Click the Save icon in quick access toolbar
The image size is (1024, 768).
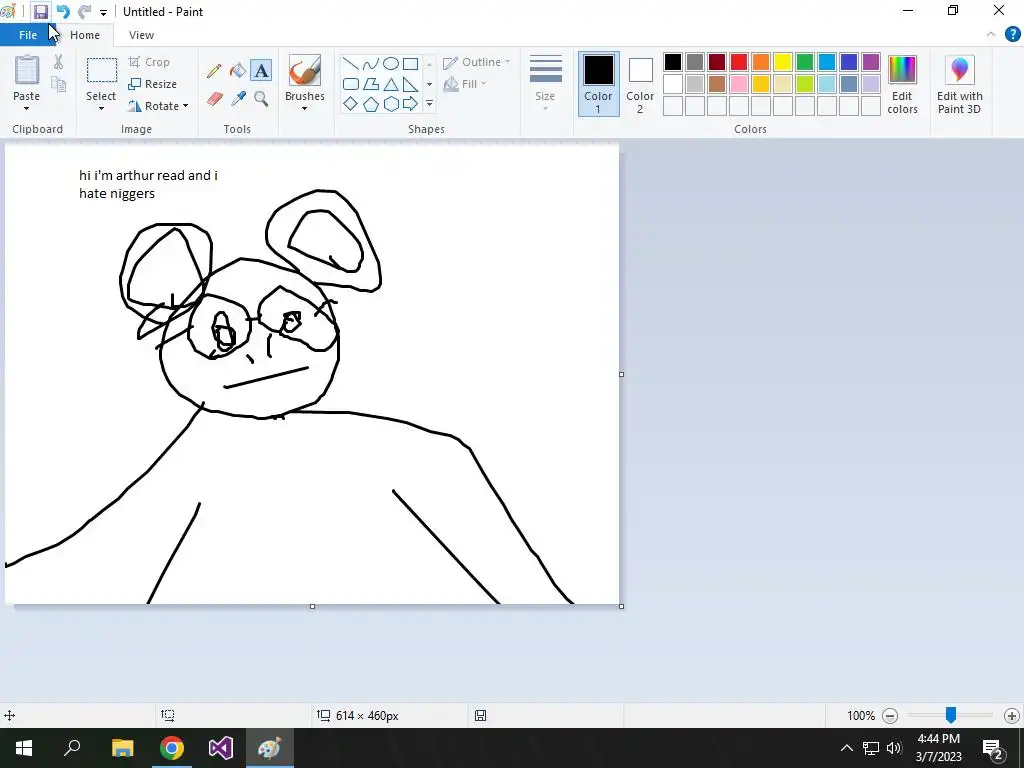[x=40, y=12]
